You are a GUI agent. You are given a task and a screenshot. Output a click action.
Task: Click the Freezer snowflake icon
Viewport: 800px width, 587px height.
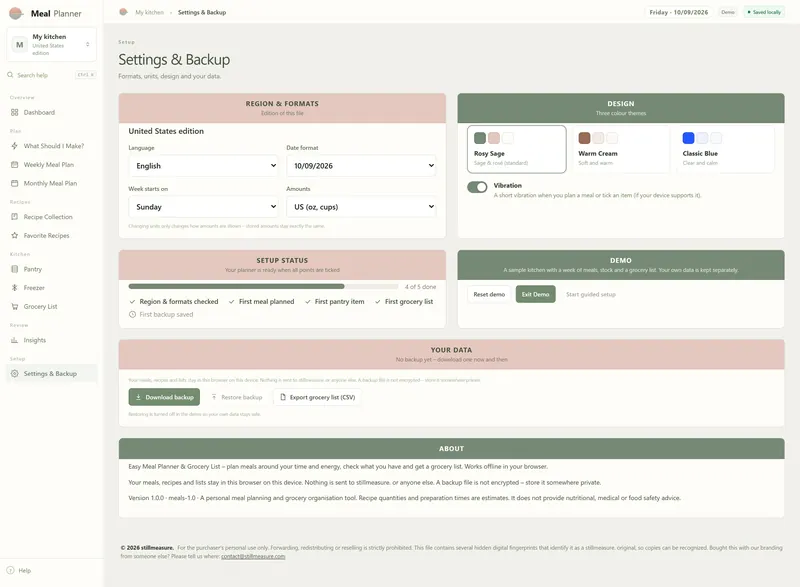point(14,288)
